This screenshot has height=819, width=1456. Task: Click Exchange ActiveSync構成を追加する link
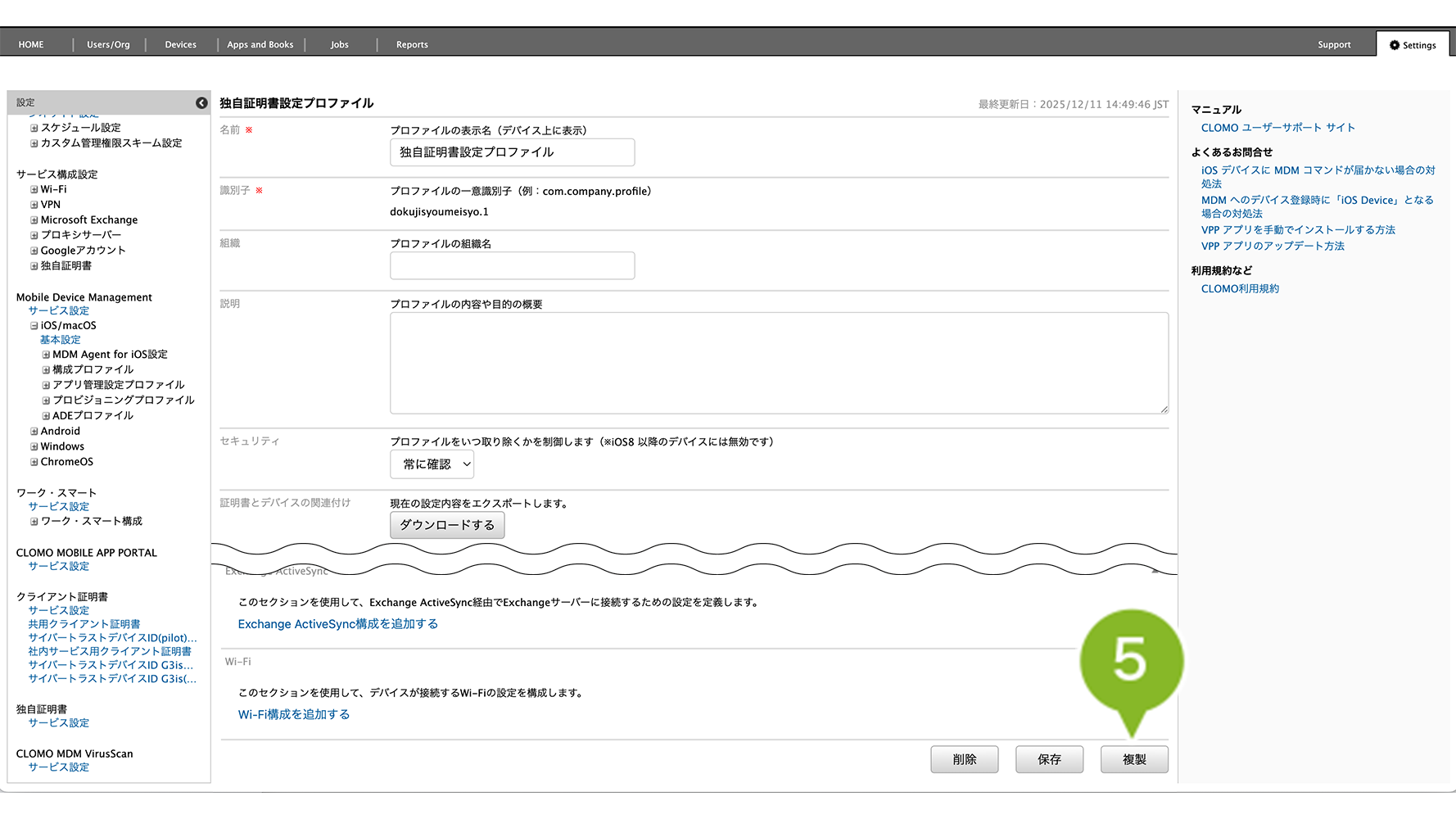tap(337, 624)
